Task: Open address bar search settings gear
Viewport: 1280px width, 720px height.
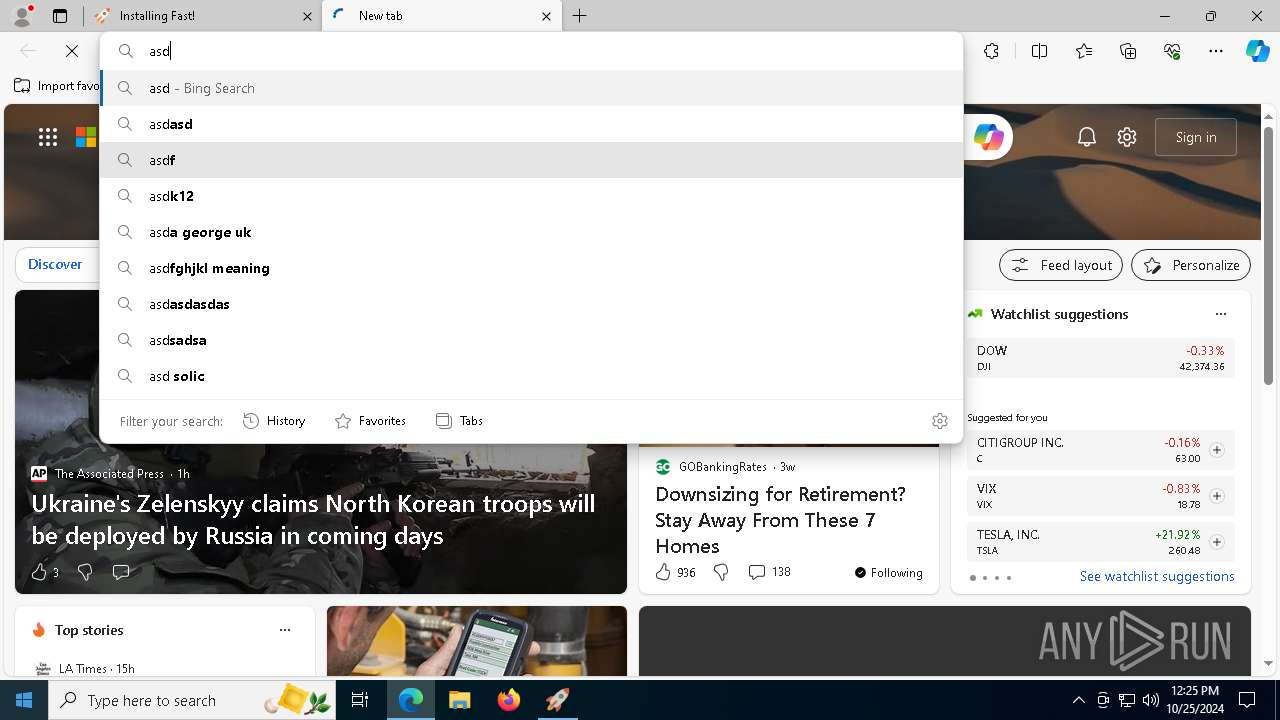Action: 939,421
